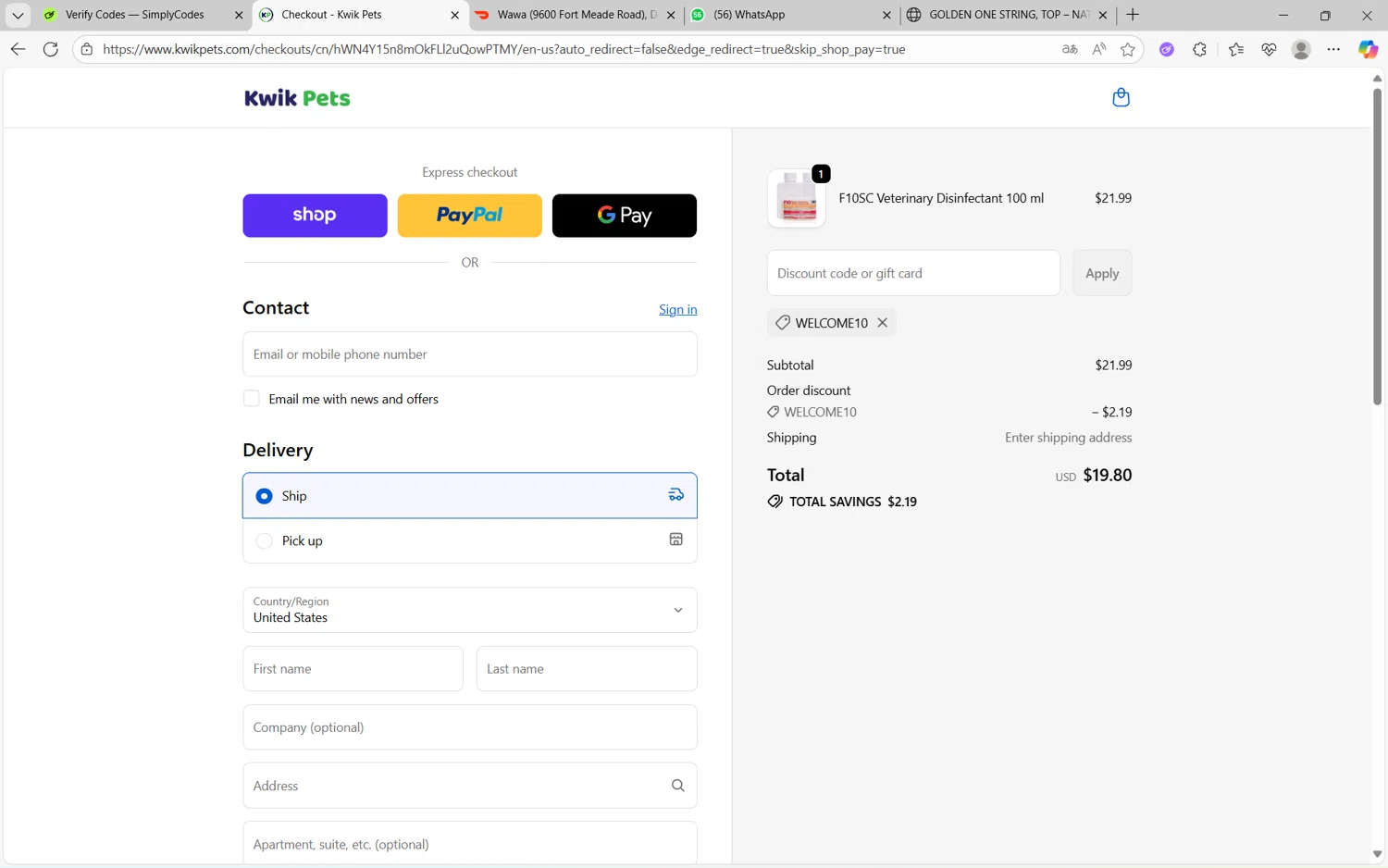Open the browser settings and more menu

click(x=1333, y=49)
